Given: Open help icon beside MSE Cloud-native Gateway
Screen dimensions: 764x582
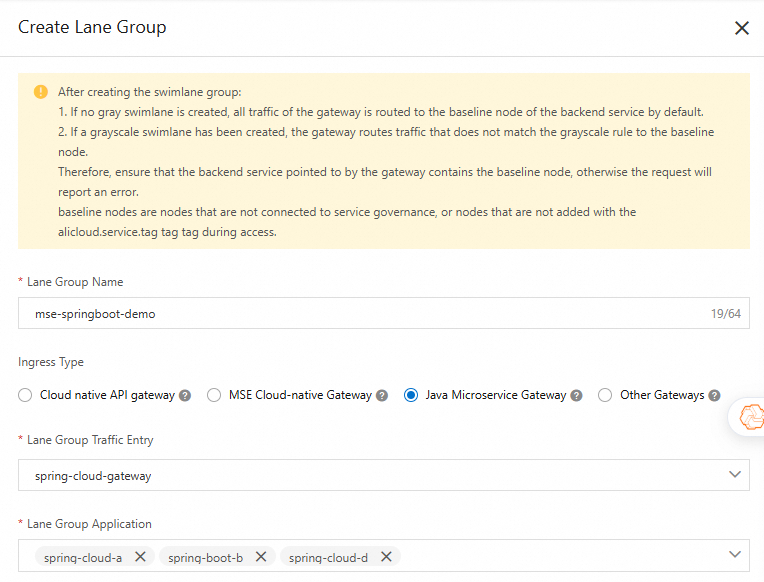Looking at the screenshot, I should pos(382,395).
